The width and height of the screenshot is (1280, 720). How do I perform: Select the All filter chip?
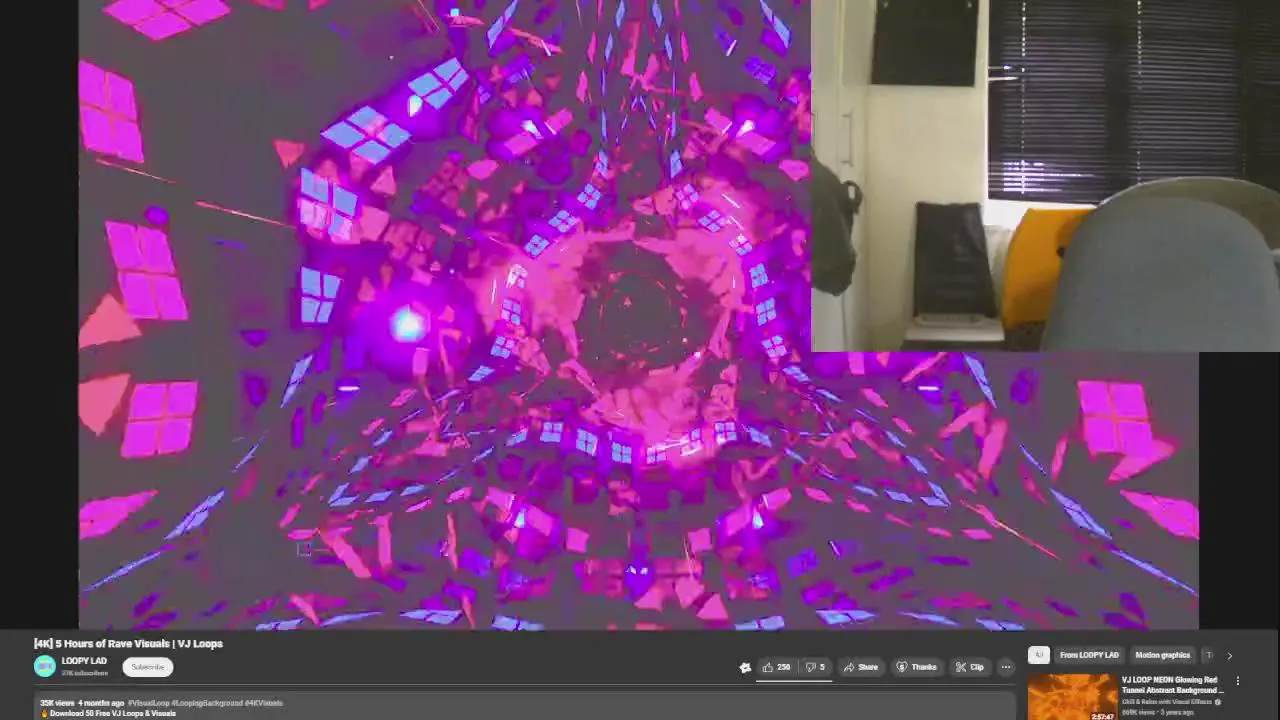pos(1038,655)
